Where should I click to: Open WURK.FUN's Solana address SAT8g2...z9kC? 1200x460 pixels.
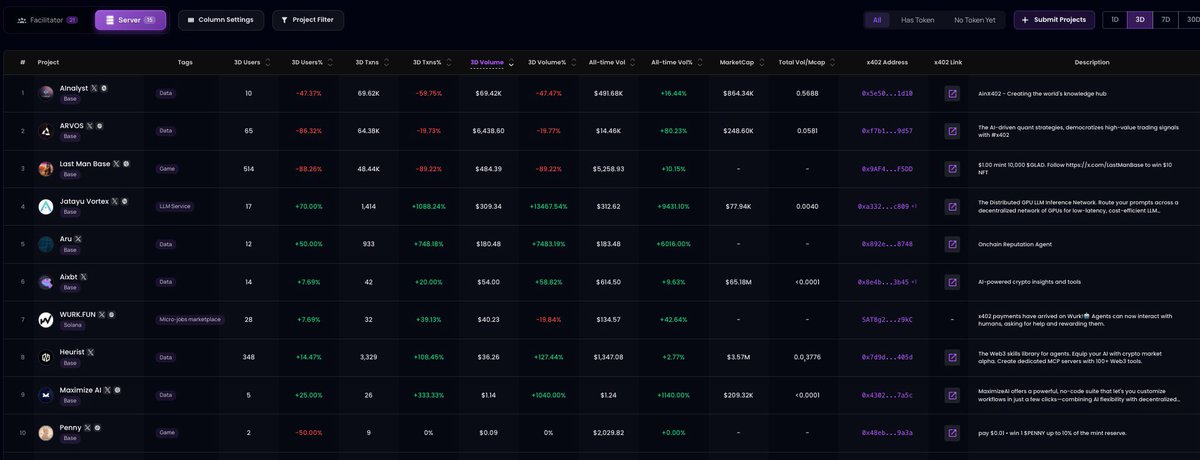(x=887, y=320)
